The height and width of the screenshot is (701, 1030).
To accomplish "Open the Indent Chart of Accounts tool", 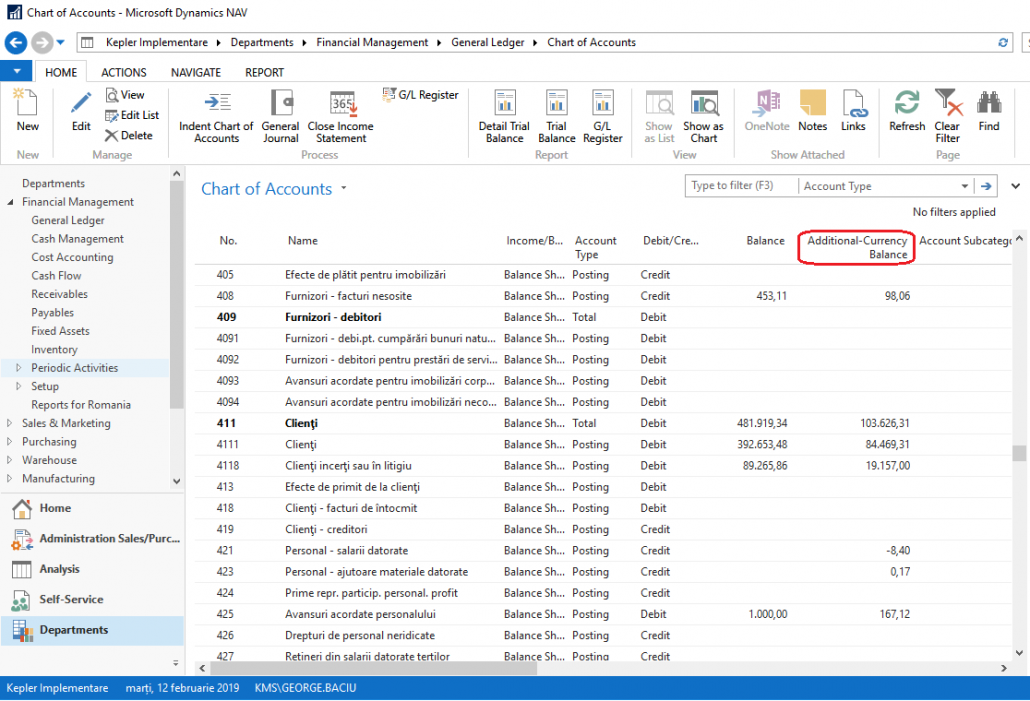I will coord(216,116).
